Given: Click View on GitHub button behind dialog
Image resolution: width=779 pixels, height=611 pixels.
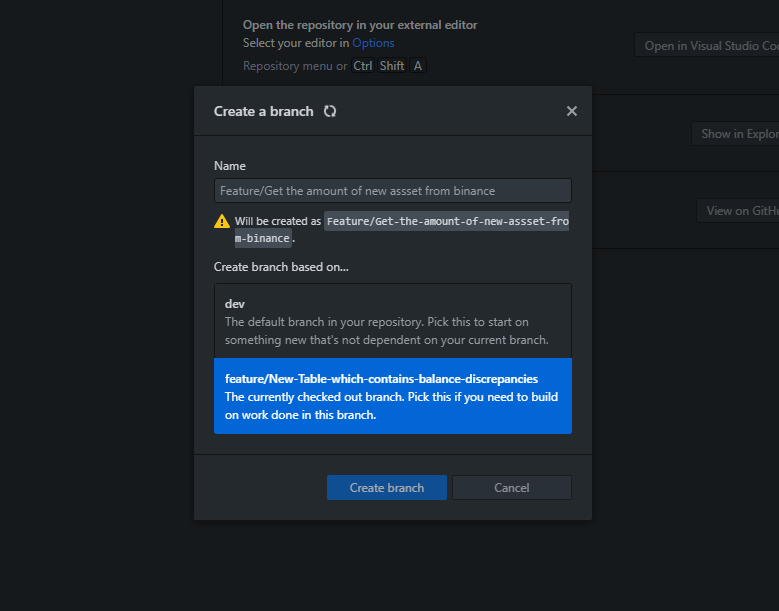Looking at the screenshot, I should coord(738,211).
